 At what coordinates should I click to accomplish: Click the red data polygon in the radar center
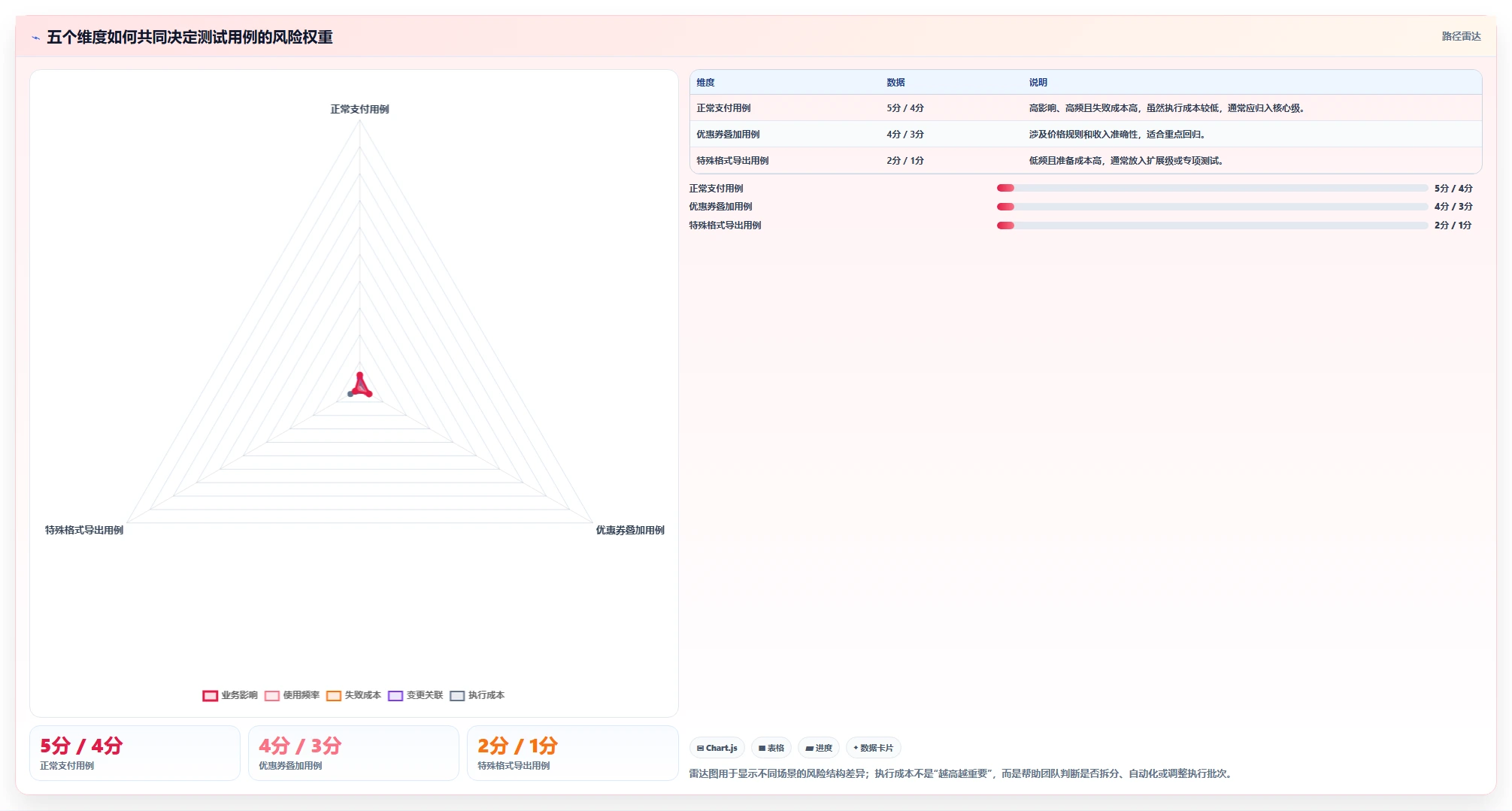point(360,386)
